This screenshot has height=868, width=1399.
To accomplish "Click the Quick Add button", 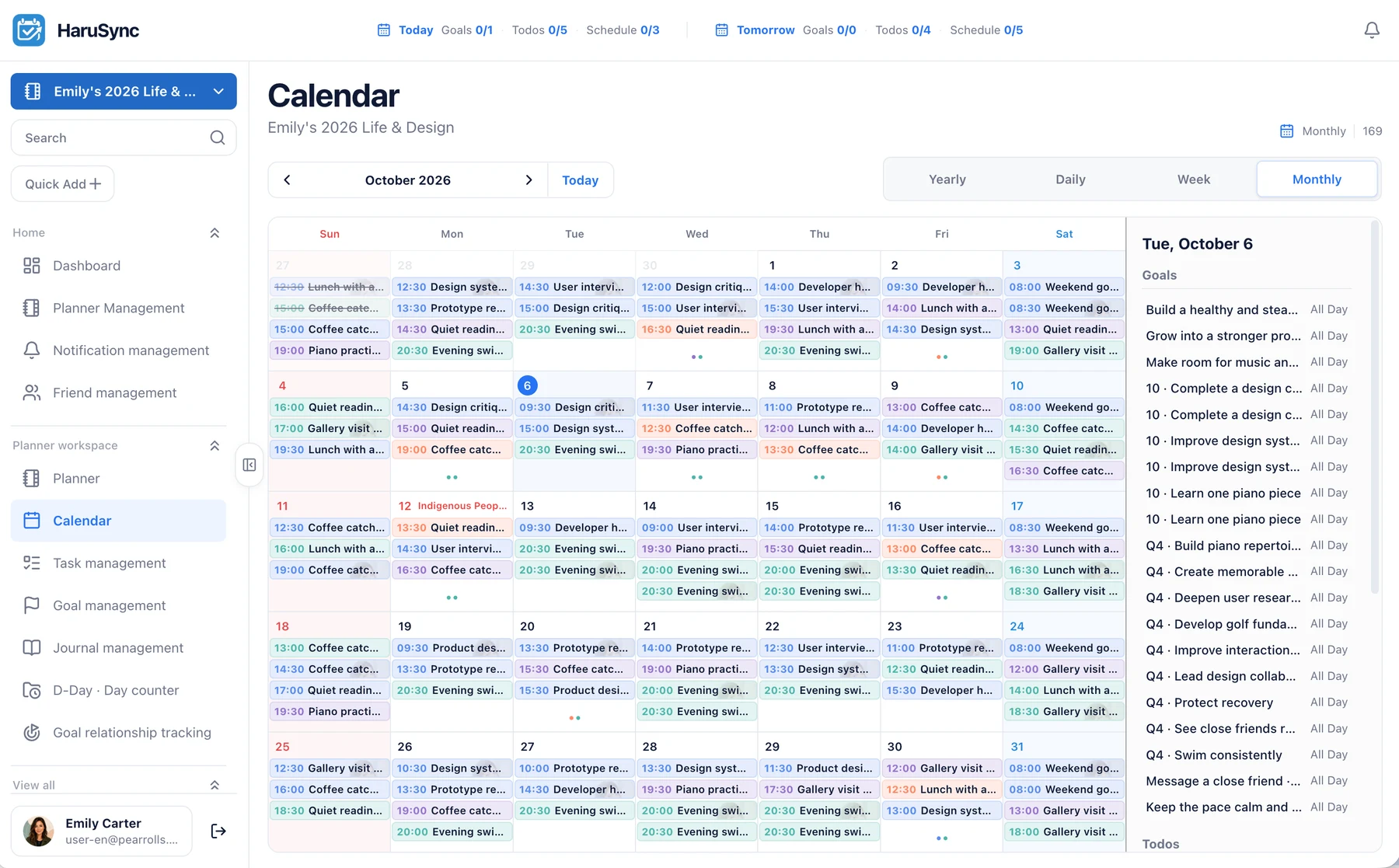I will click(x=63, y=183).
